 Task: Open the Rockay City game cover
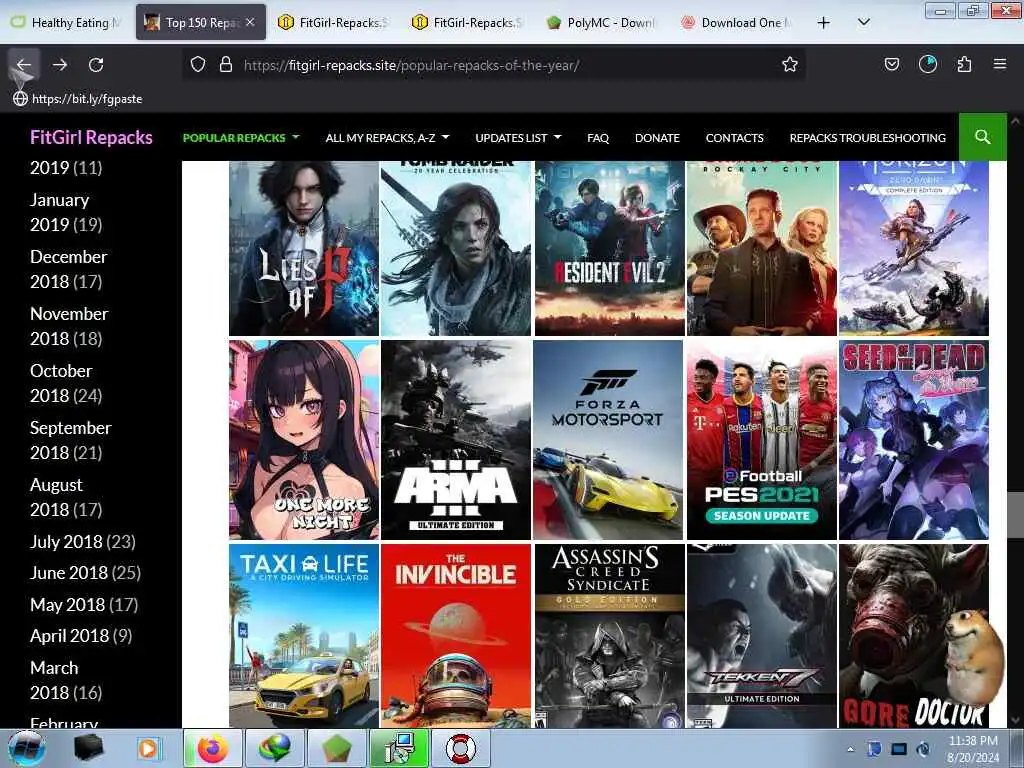tap(761, 248)
